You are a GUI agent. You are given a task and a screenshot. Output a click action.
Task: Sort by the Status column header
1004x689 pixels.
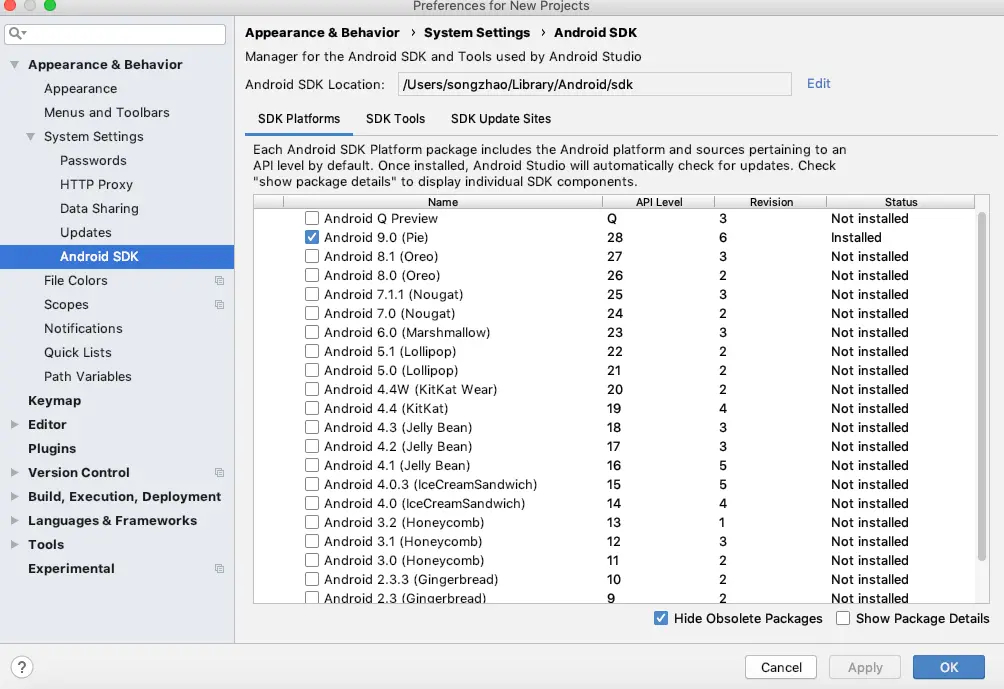coord(901,202)
